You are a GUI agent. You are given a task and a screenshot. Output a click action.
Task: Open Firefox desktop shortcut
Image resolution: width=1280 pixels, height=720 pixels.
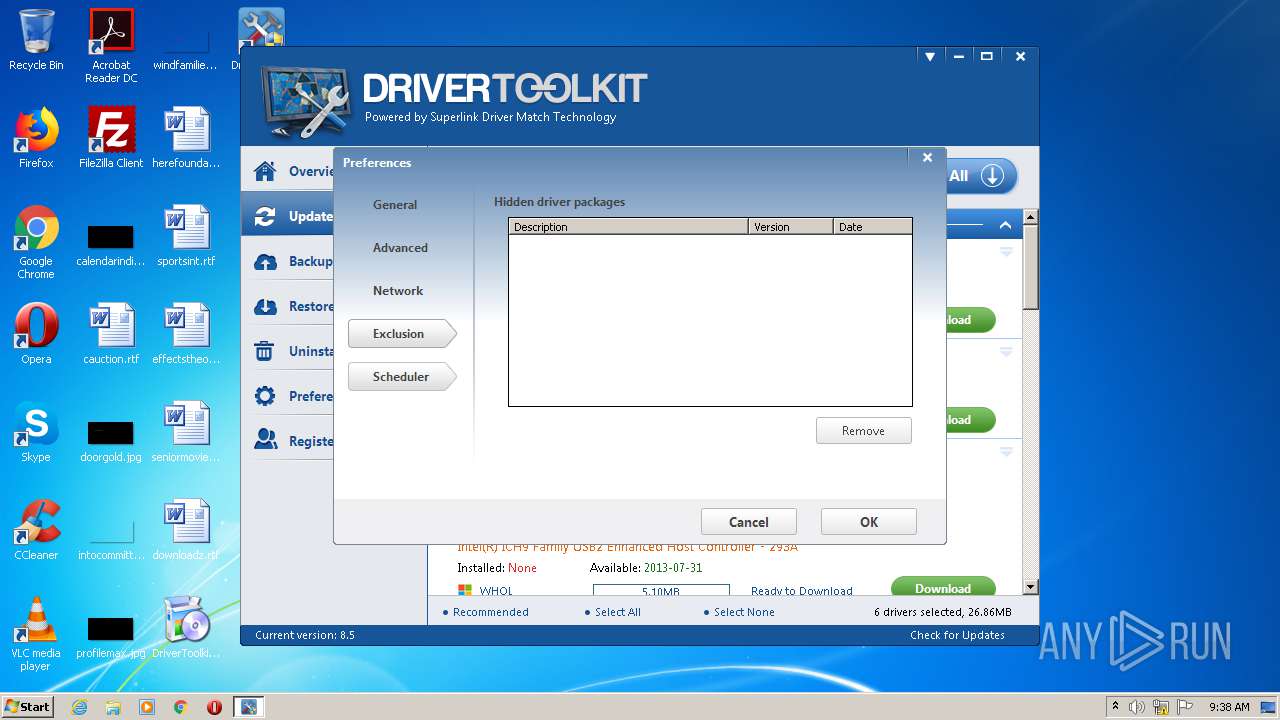click(x=36, y=138)
